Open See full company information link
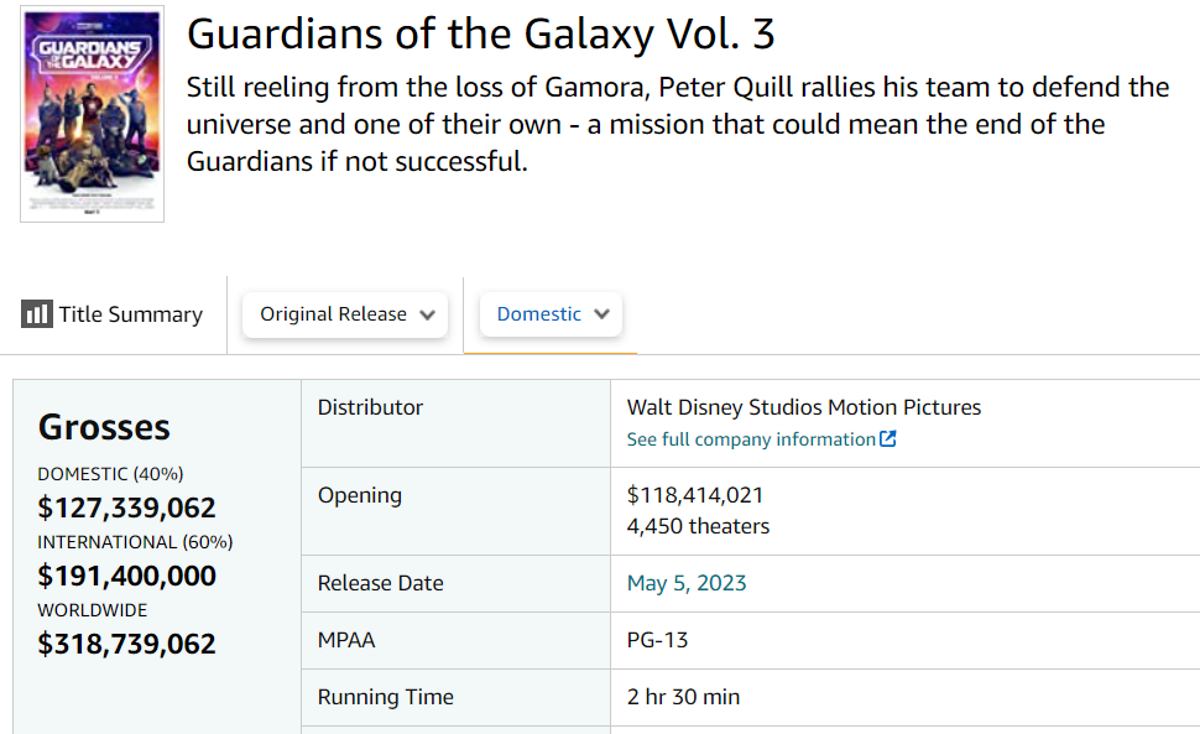1200x734 pixels. click(751, 439)
